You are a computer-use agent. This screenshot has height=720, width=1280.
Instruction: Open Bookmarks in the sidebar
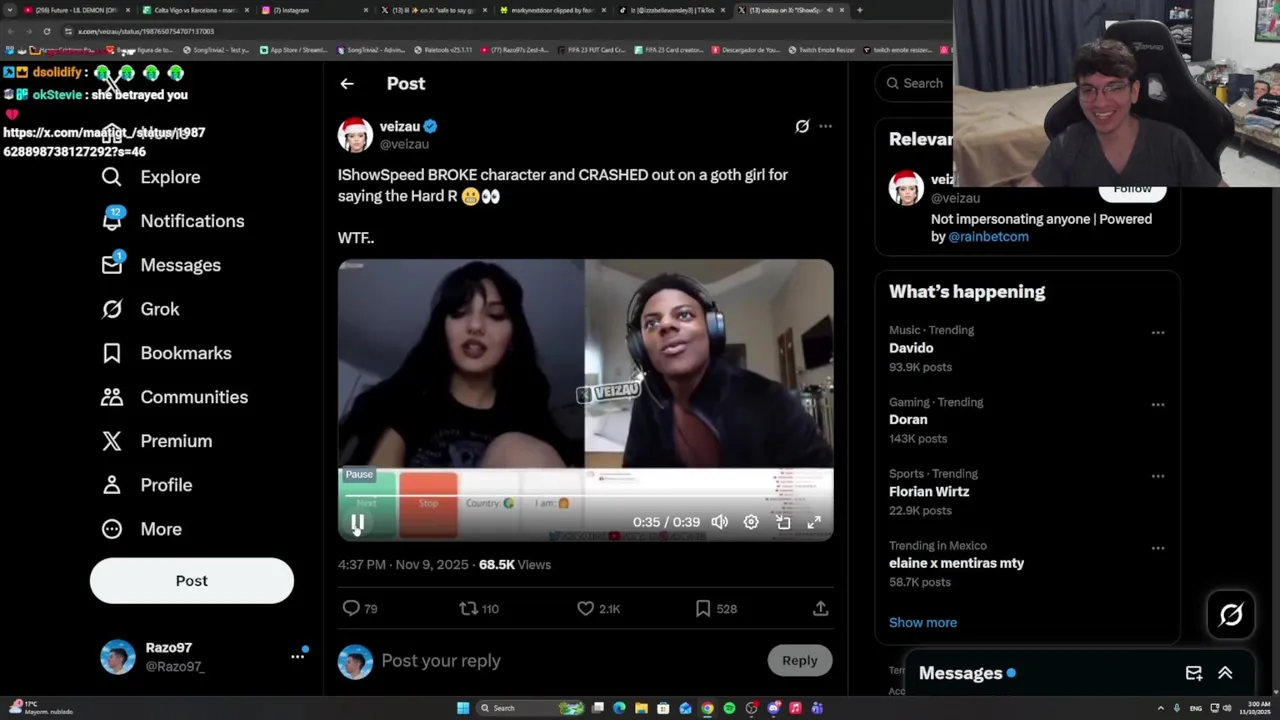tap(166, 353)
